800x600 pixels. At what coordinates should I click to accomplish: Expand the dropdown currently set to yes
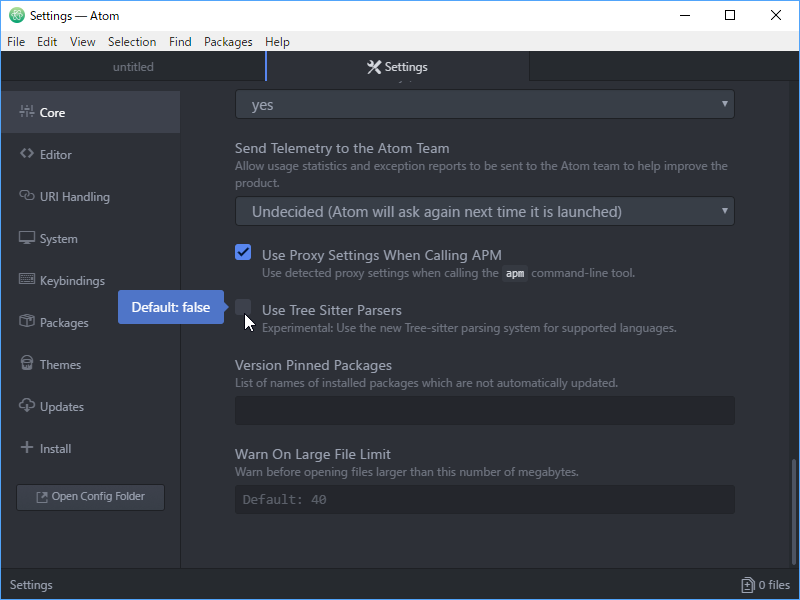tap(484, 105)
